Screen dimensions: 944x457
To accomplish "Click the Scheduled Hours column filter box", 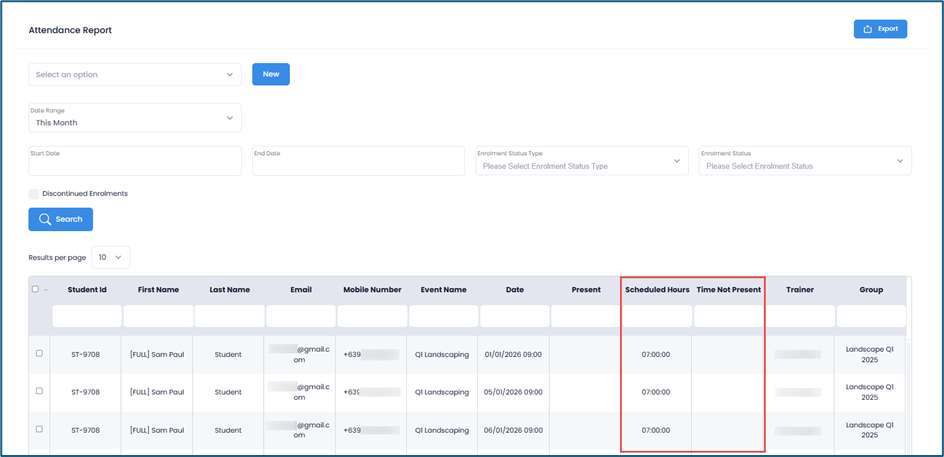I will click(657, 316).
